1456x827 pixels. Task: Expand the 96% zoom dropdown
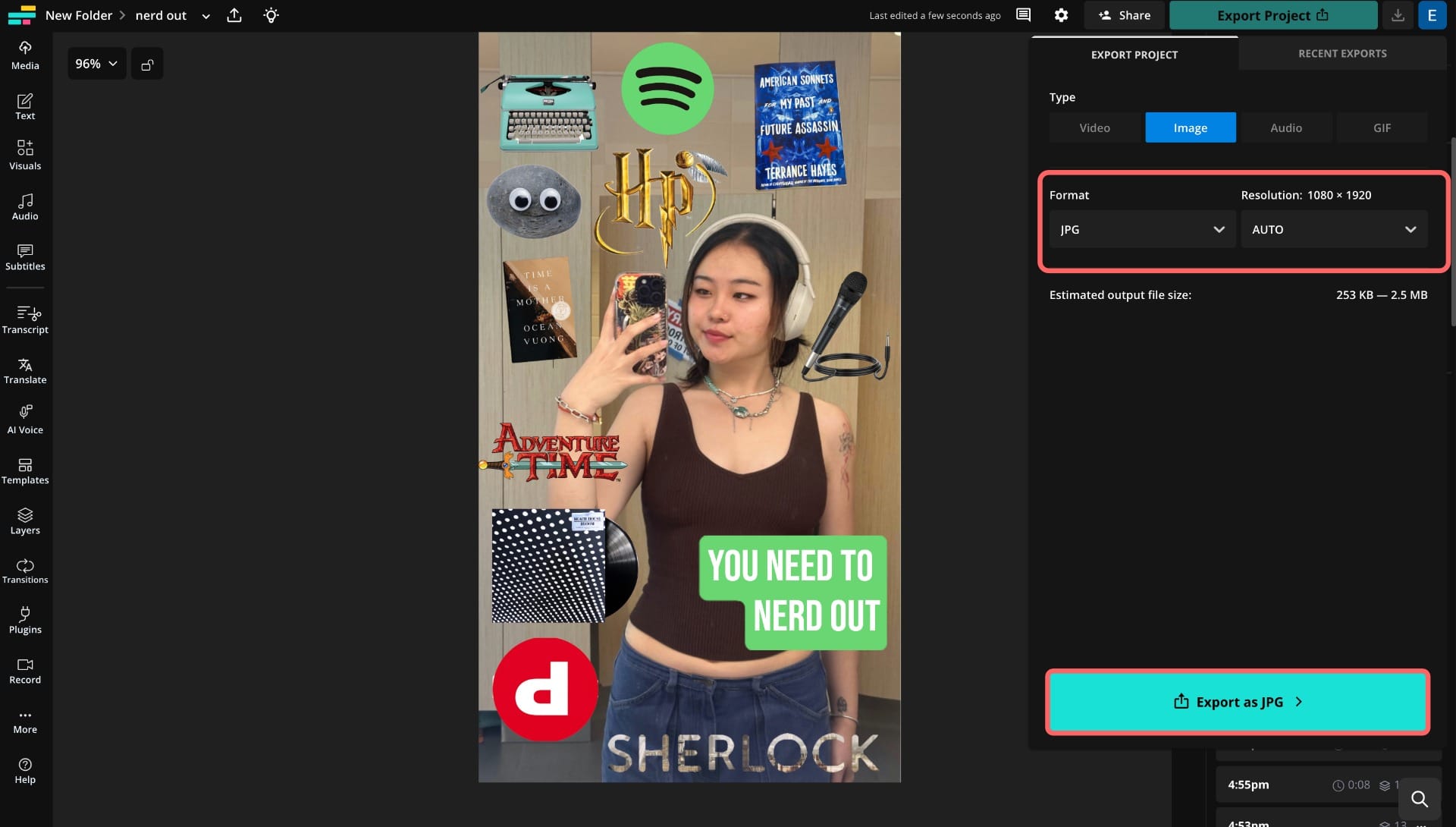pyautogui.click(x=96, y=64)
